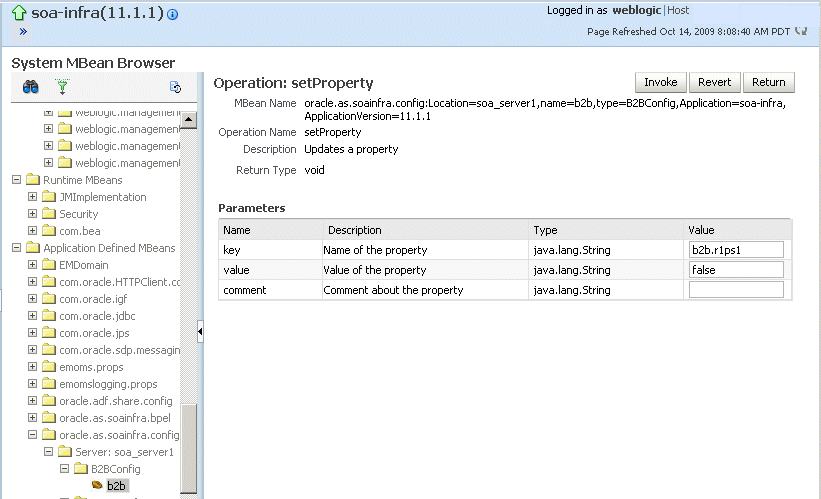Open the Host link
821x499 pixels.
pos(678,10)
